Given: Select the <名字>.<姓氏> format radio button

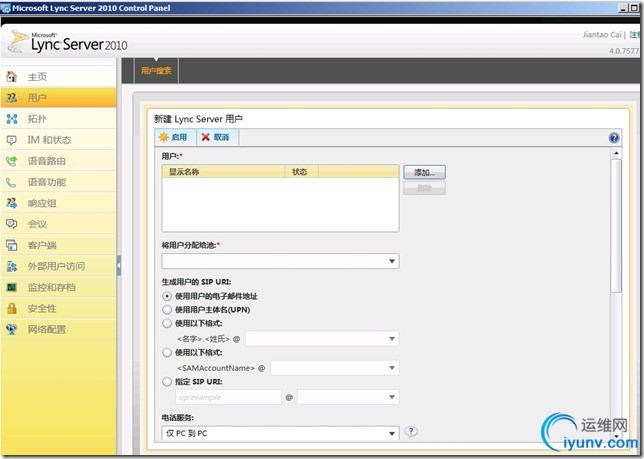Looking at the screenshot, I should point(167,324).
